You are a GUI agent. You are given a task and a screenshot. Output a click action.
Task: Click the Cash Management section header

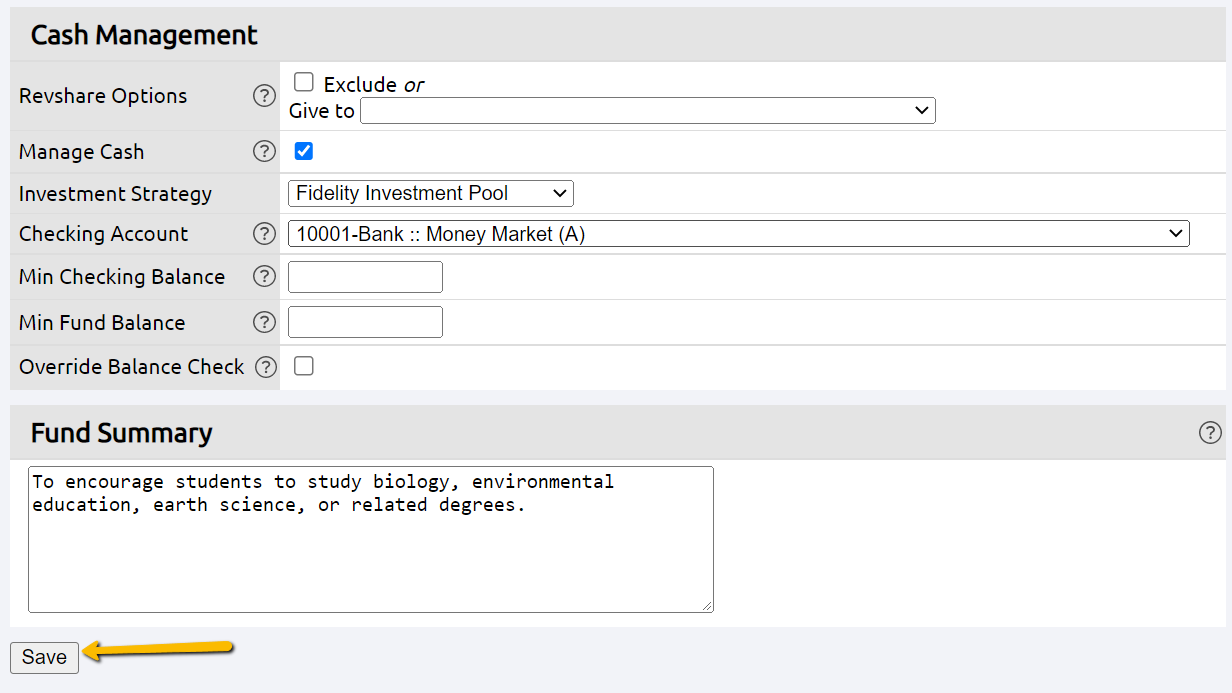[143, 34]
